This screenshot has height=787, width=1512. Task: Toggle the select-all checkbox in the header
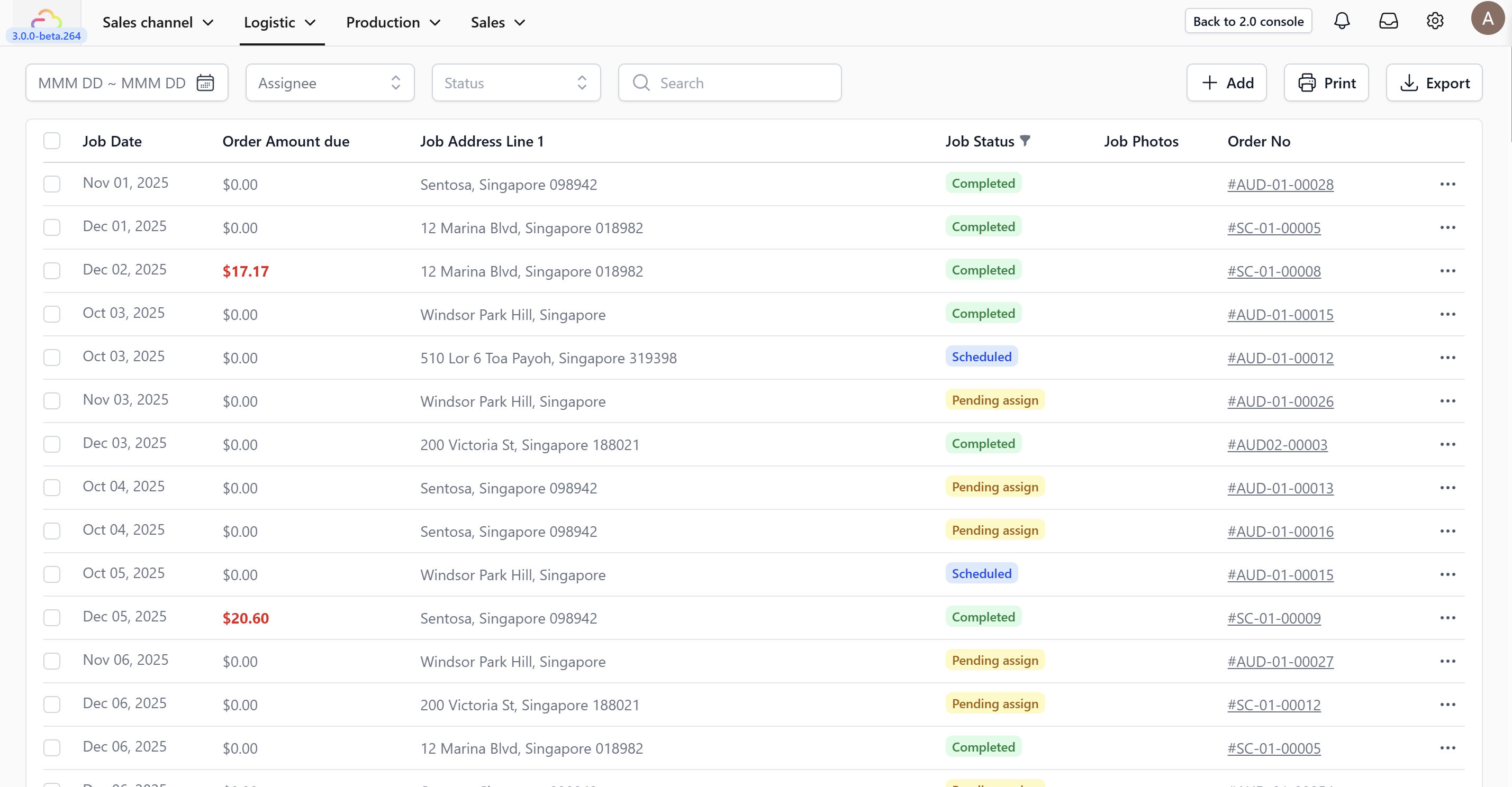[x=52, y=141]
